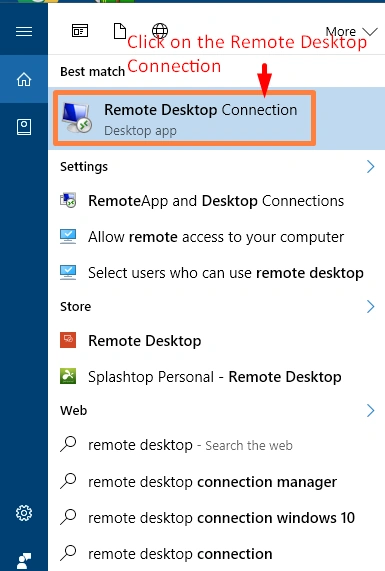385x571 pixels.
Task: Click the RemoteApp and Desktop Connections icon
Action: tap(68, 201)
